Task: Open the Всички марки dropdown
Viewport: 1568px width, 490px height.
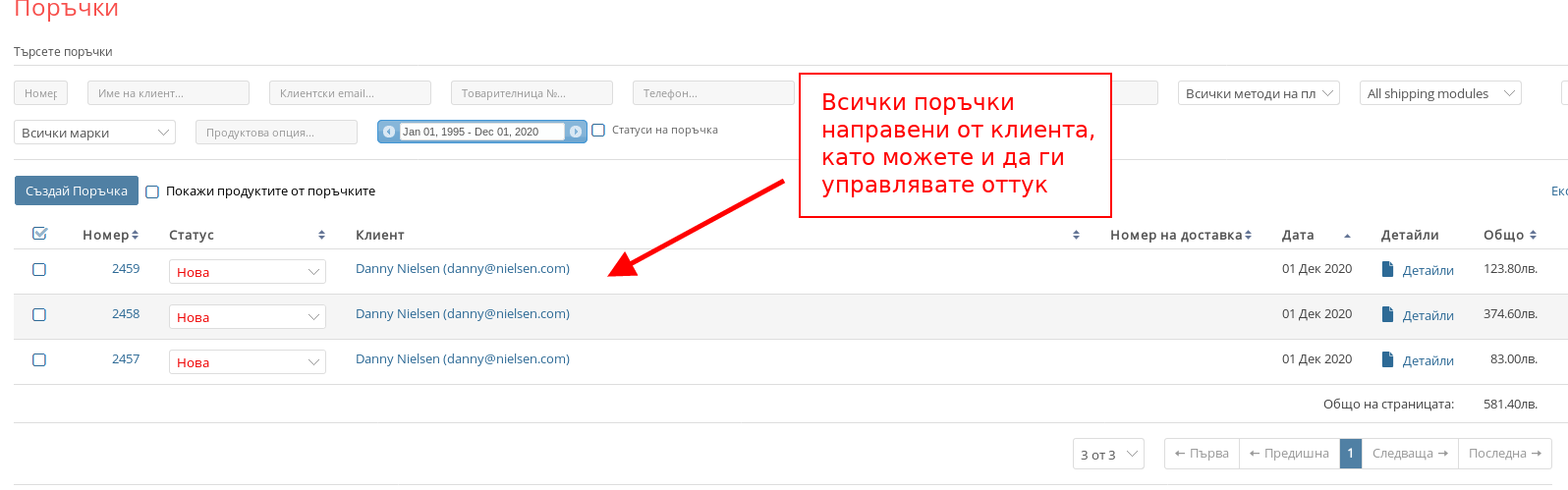Action: pos(94,133)
